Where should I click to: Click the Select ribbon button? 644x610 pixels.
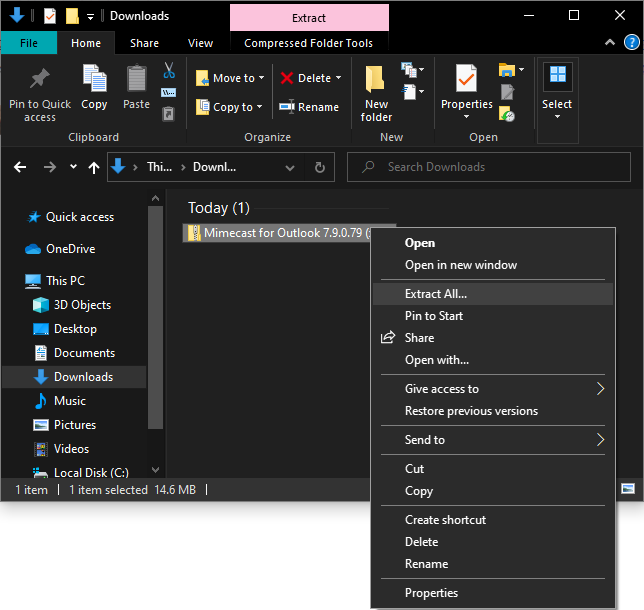[557, 92]
